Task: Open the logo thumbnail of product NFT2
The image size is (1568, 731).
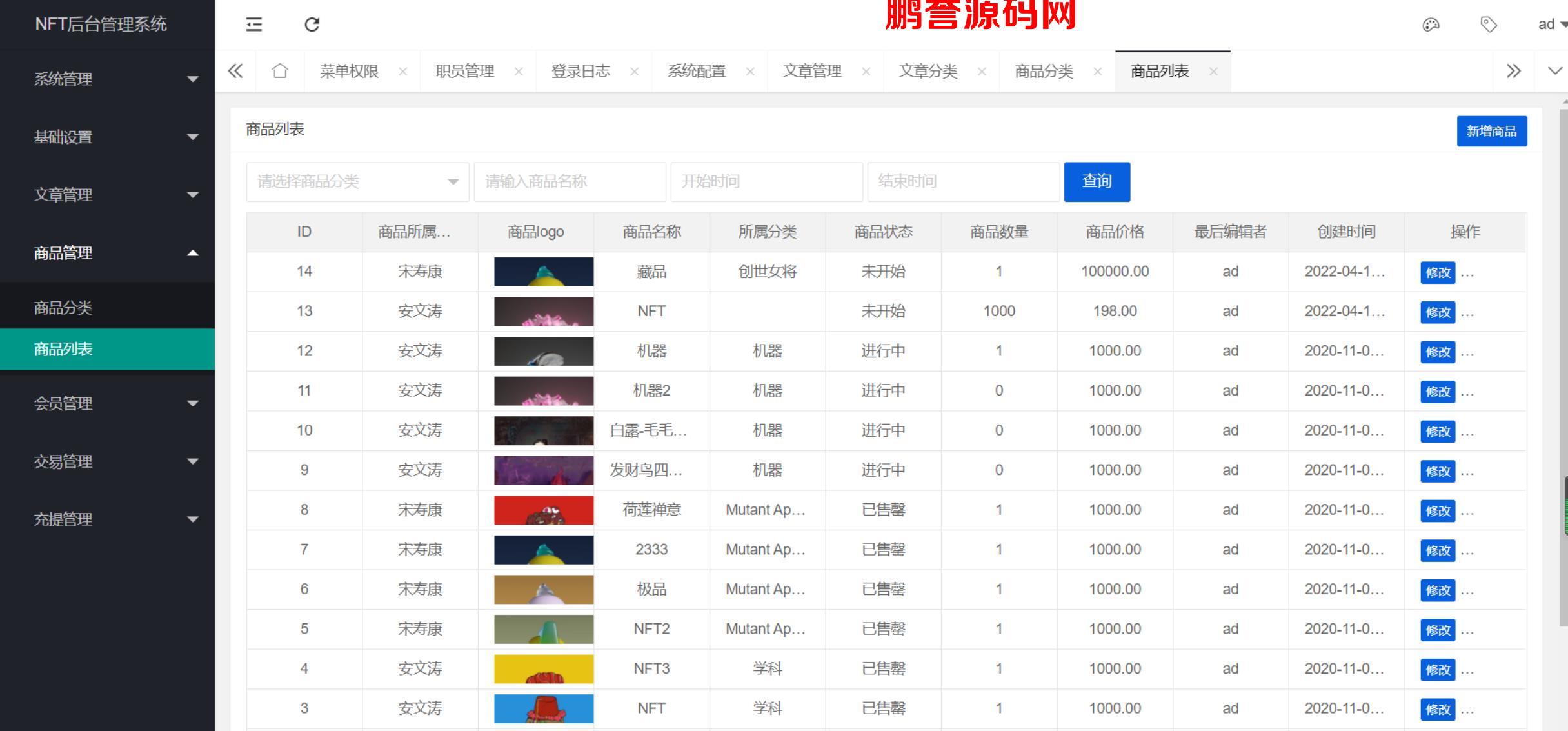Action: click(544, 629)
